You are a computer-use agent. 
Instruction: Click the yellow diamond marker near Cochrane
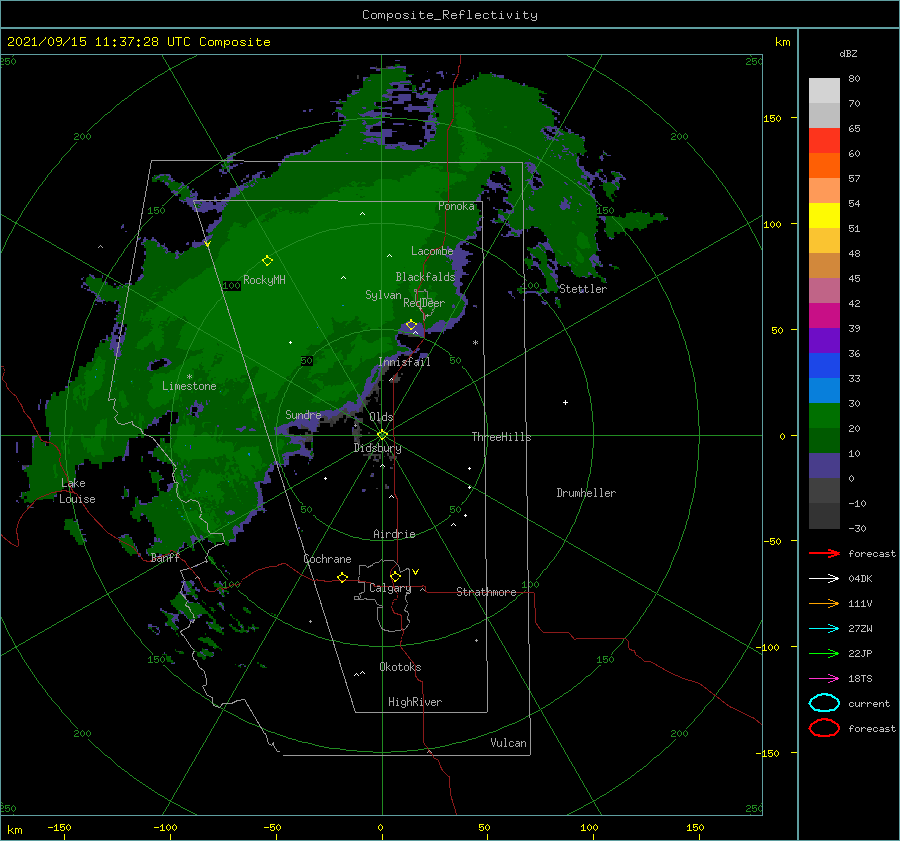[342, 578]
